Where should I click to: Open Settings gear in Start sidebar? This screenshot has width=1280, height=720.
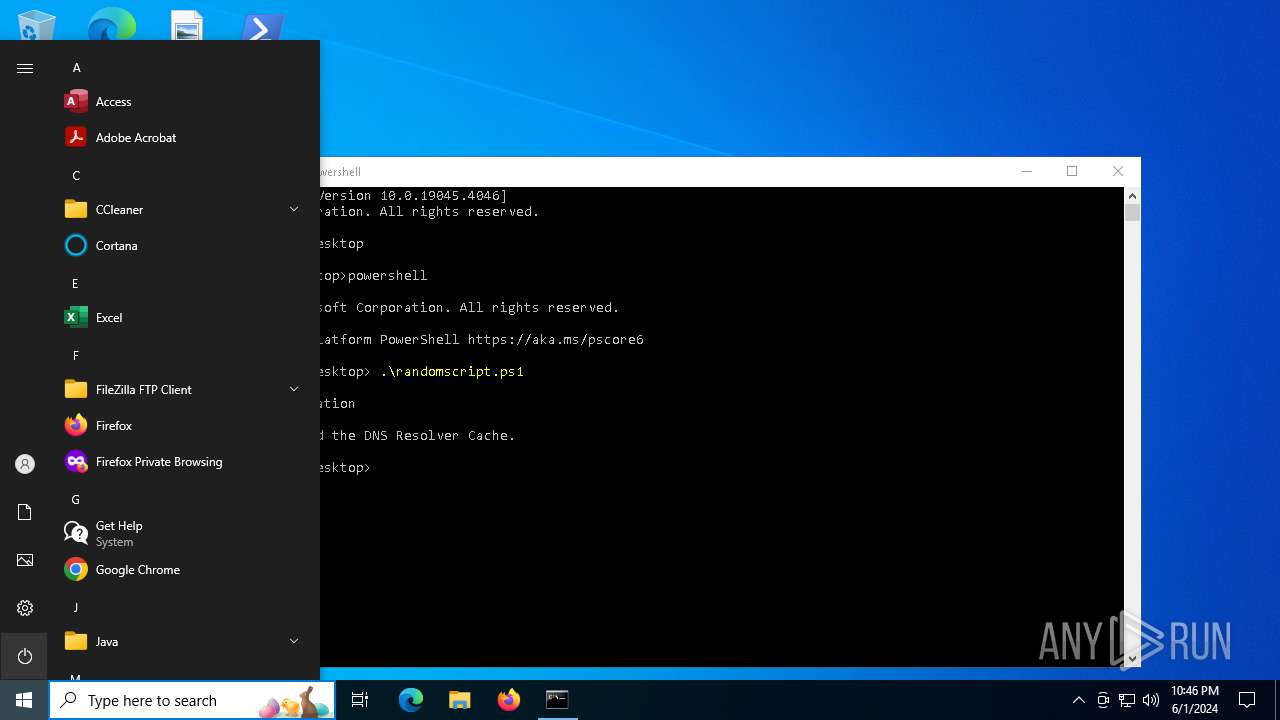click(x=25, y=608)
